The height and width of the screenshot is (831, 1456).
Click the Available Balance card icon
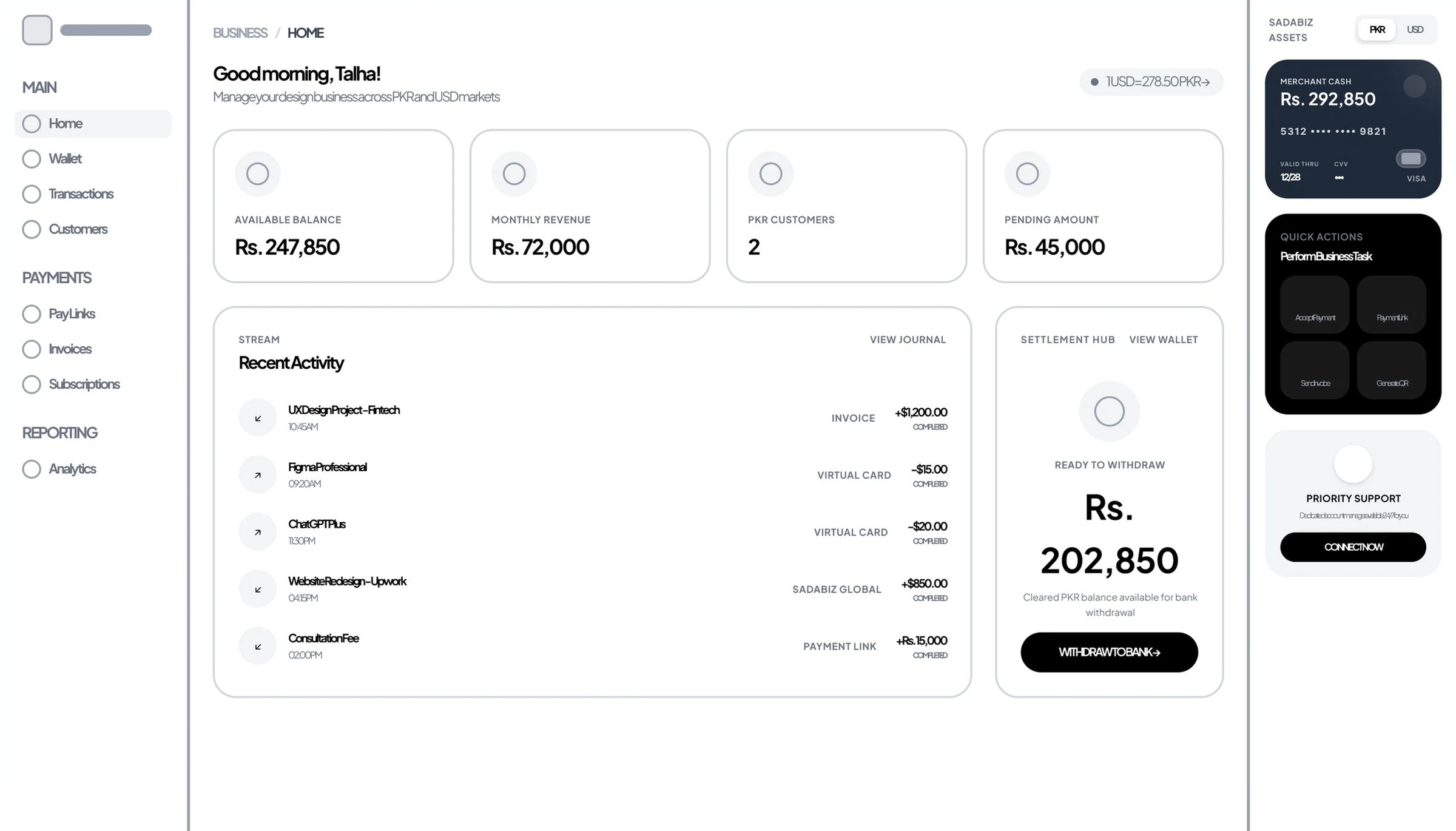click(257, 174)
